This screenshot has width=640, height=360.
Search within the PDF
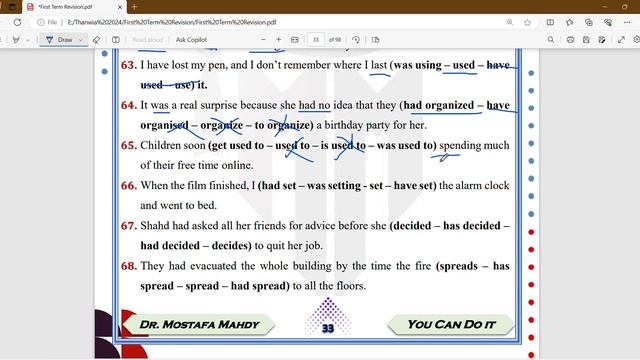tap(551, 40)
